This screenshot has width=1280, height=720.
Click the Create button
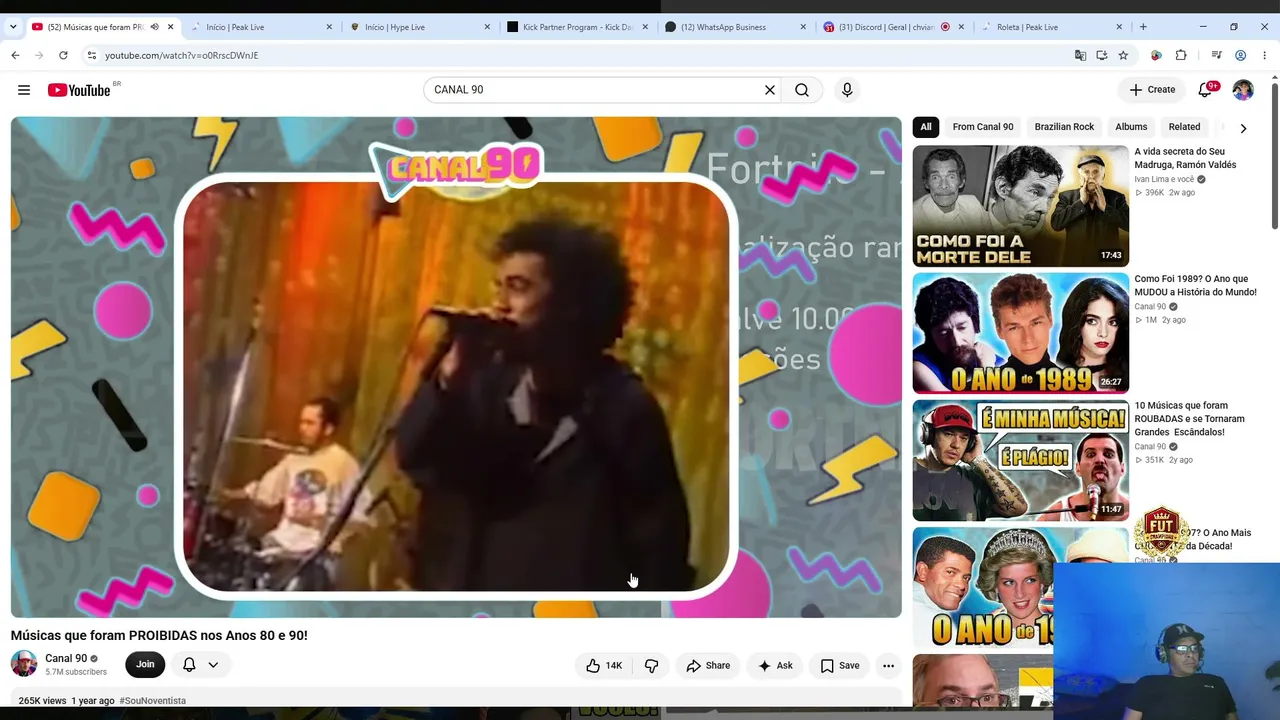[1152, 90]
